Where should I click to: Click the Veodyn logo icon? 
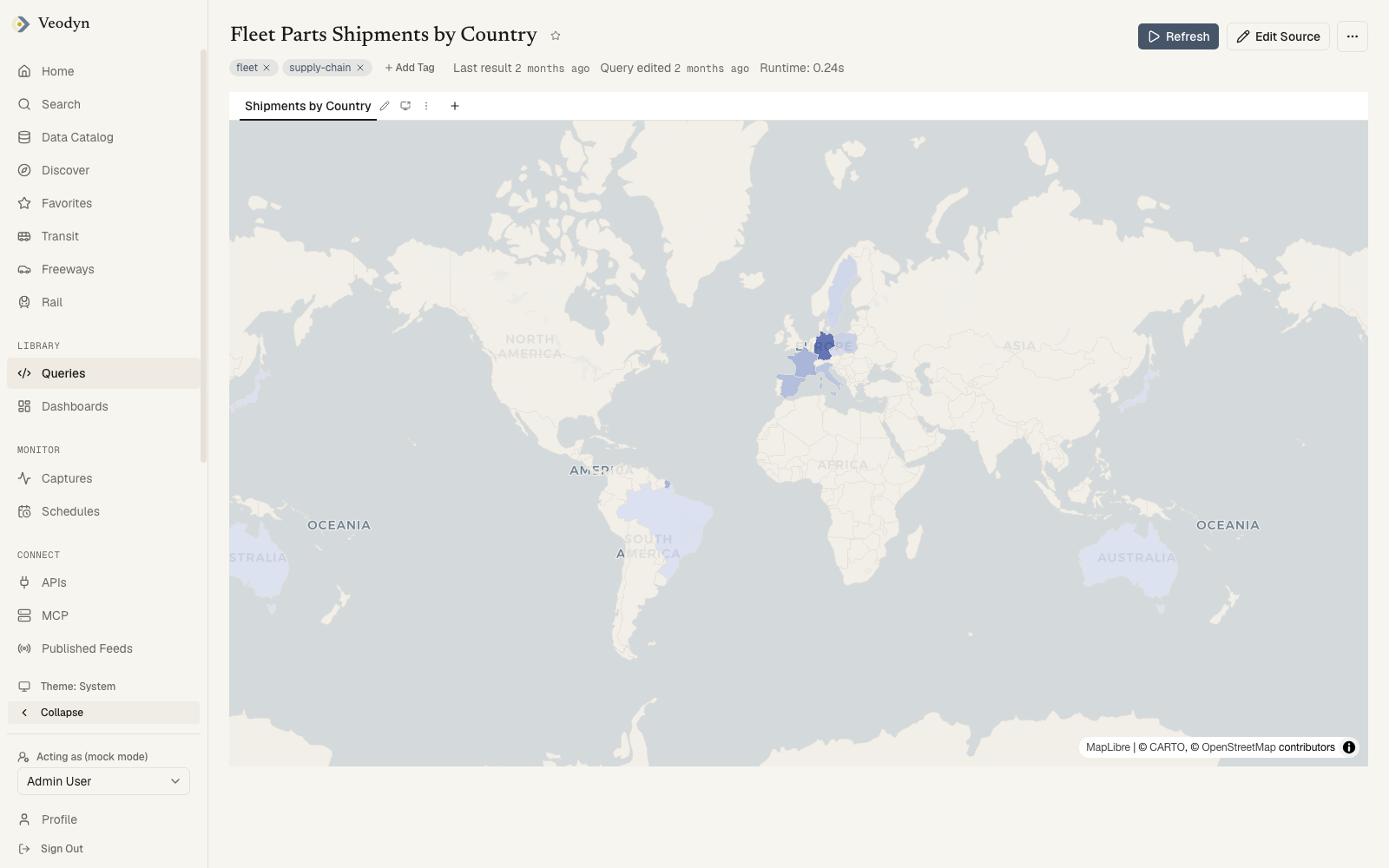(x=21, y=24)
